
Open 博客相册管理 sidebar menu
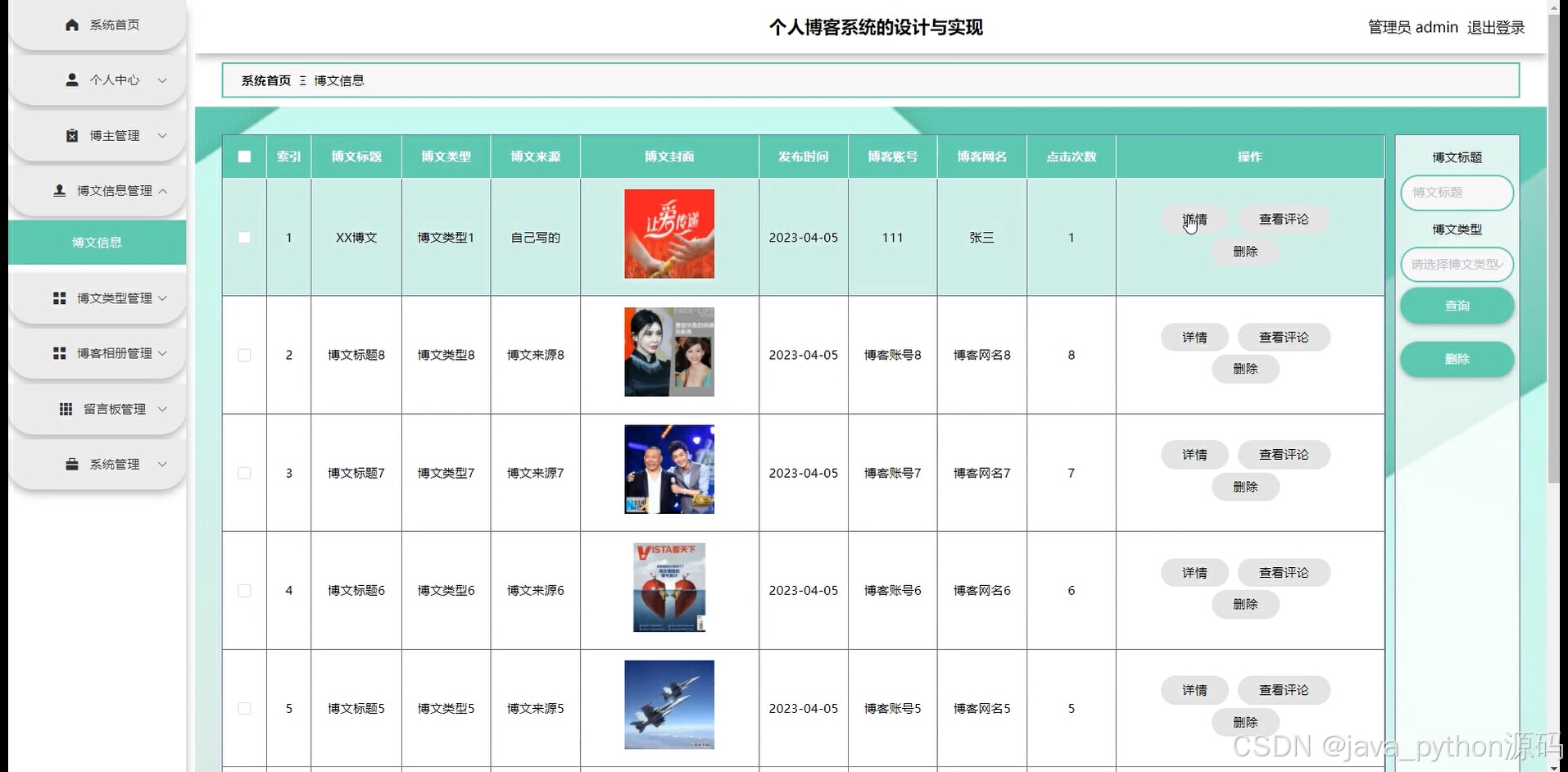pos(97,353)
